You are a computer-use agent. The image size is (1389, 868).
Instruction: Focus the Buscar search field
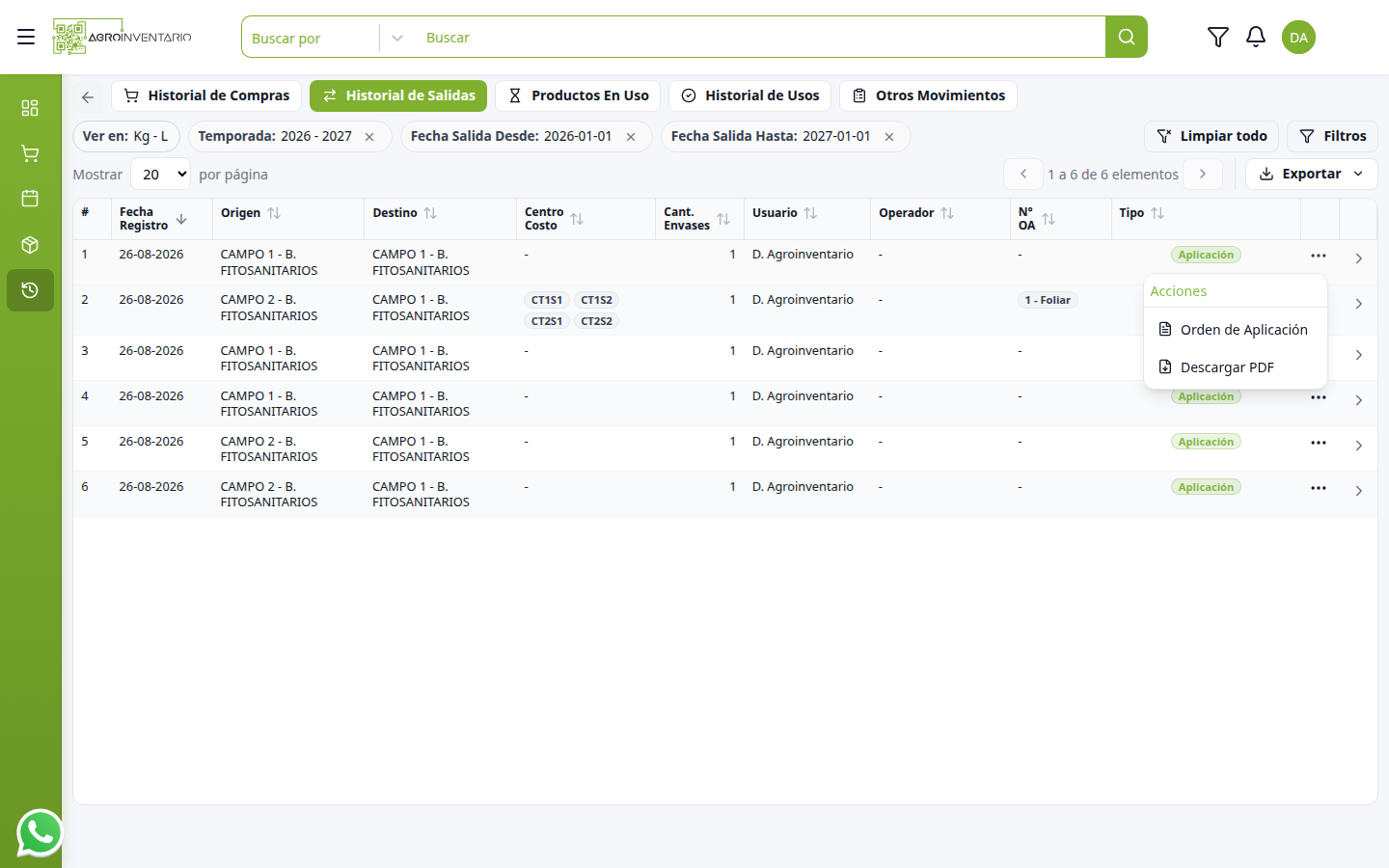click(x=762, y=38)
